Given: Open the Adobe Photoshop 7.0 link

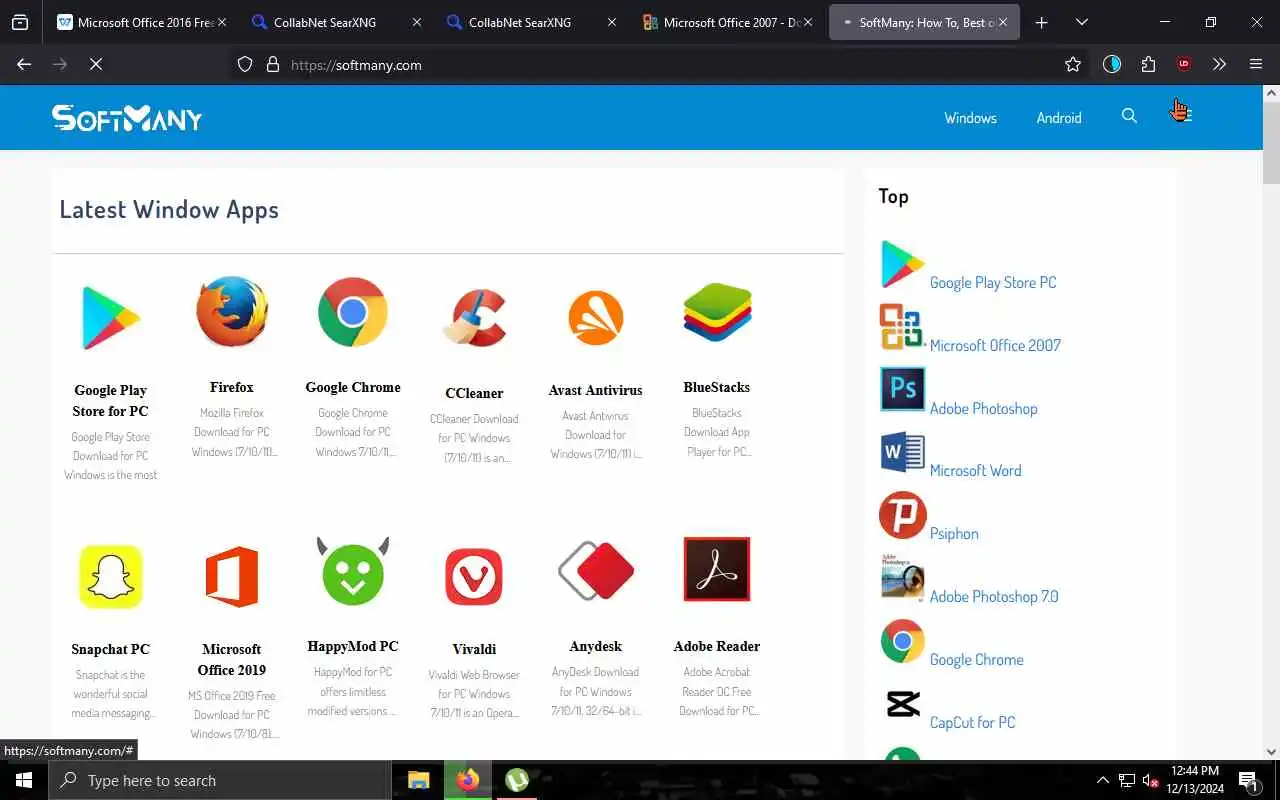Looking at the screenshot, I should tap(994, 596).
